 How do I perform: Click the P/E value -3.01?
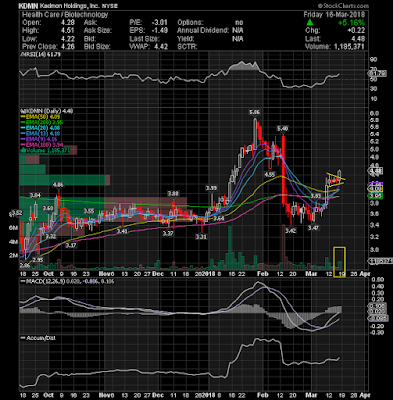(159, 23)
